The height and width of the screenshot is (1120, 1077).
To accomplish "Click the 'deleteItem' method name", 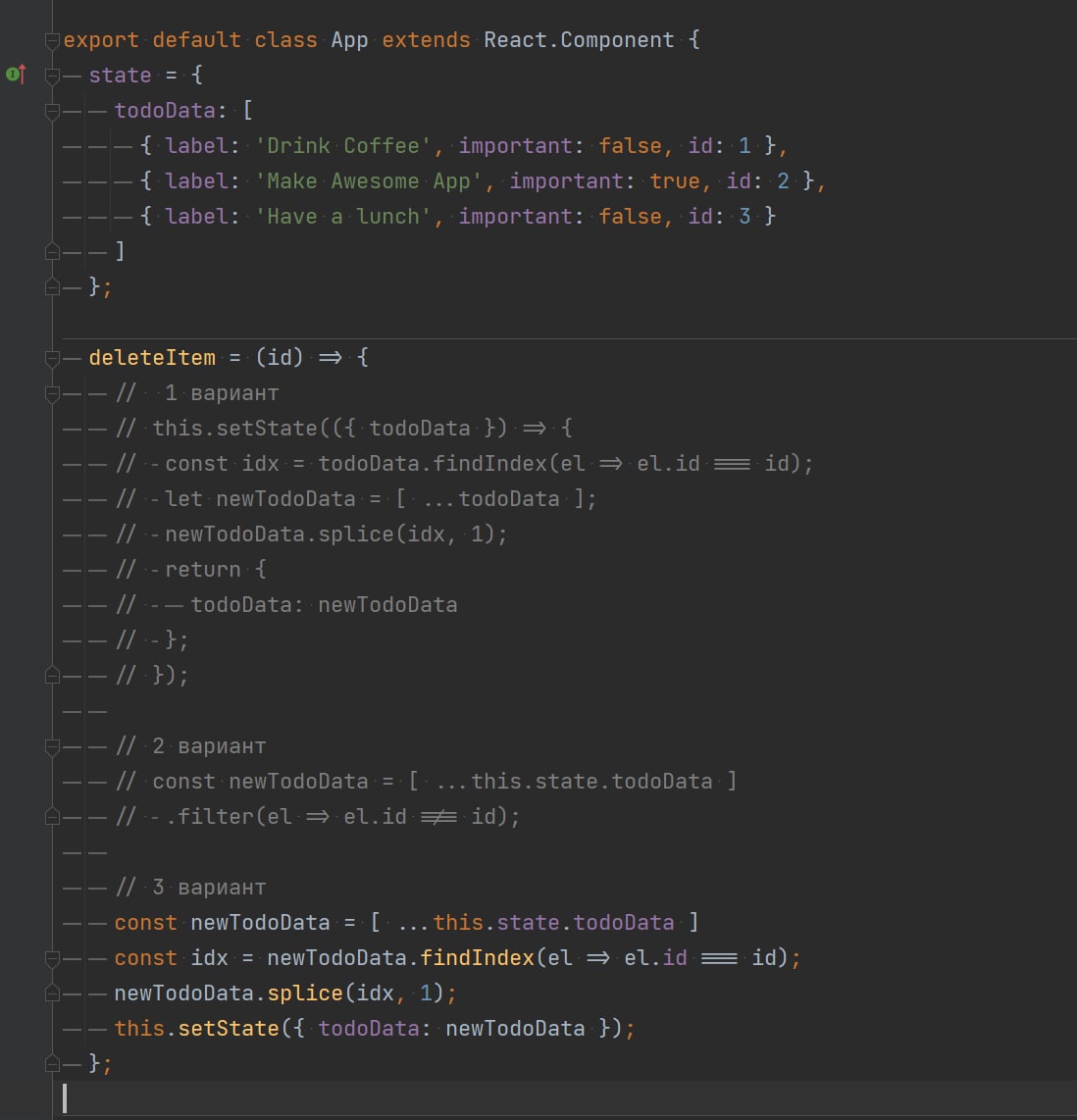I will pyautogui.click(x=152, y=357).
